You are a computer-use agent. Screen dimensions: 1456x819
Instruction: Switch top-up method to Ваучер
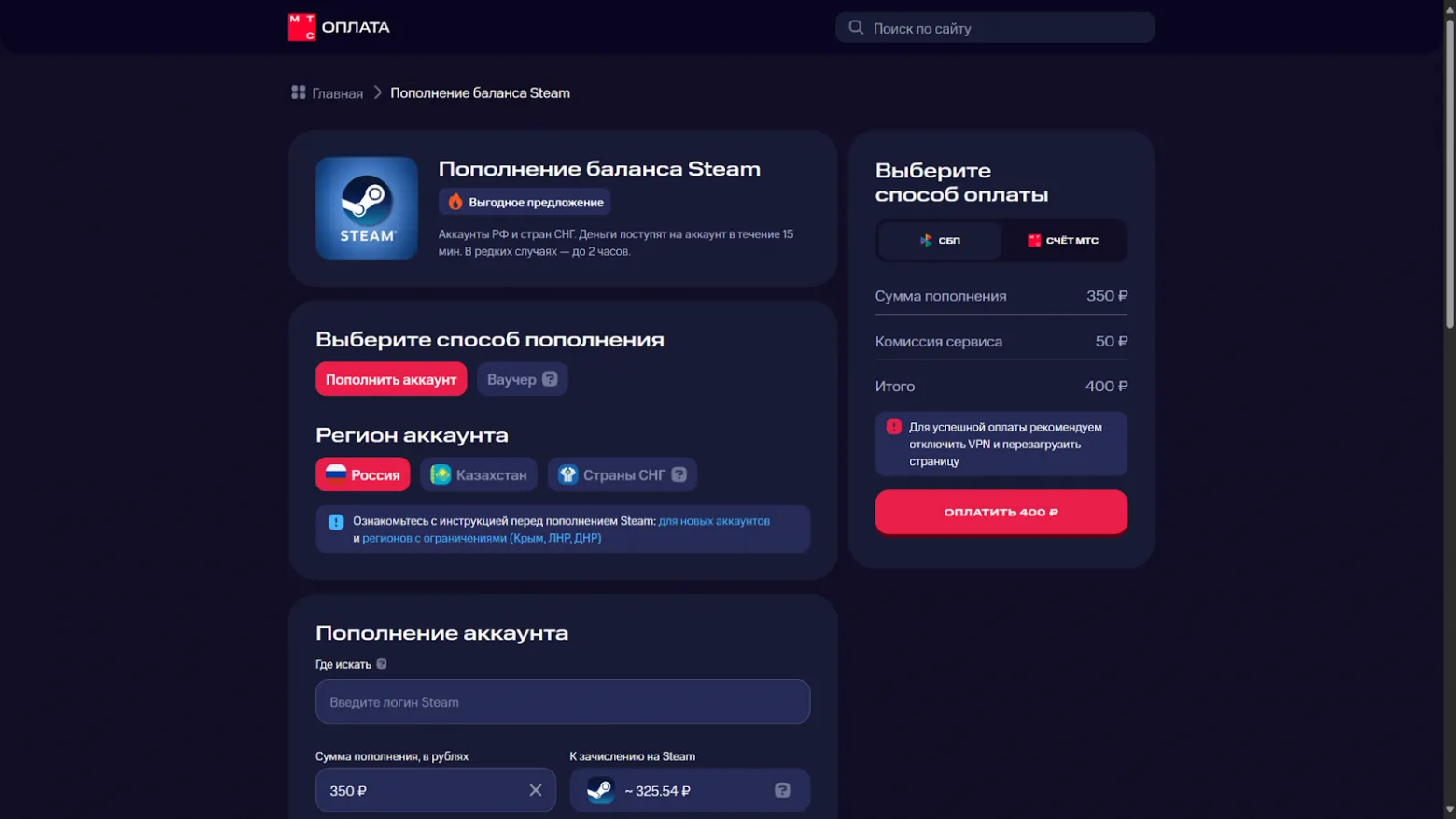511,378
